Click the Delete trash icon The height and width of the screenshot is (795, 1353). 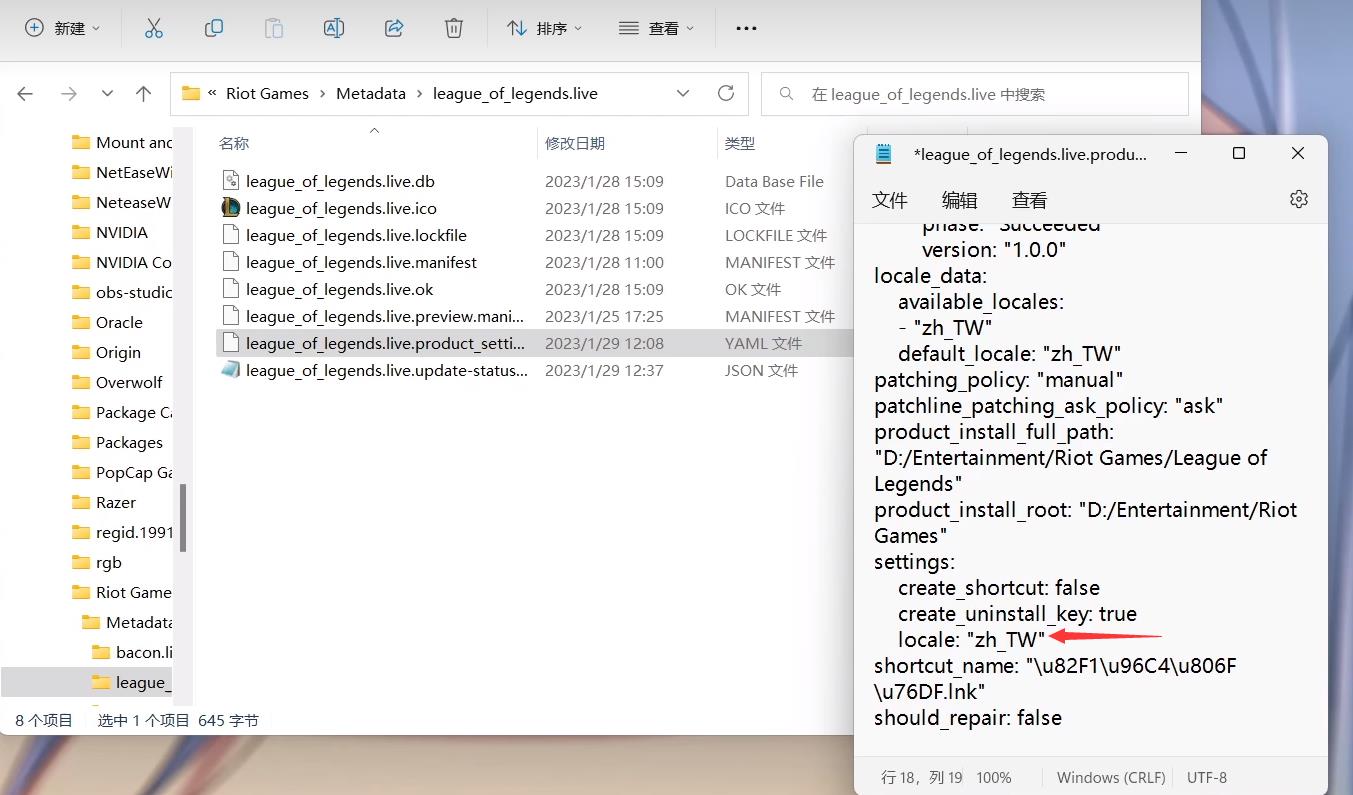[454, 28]
